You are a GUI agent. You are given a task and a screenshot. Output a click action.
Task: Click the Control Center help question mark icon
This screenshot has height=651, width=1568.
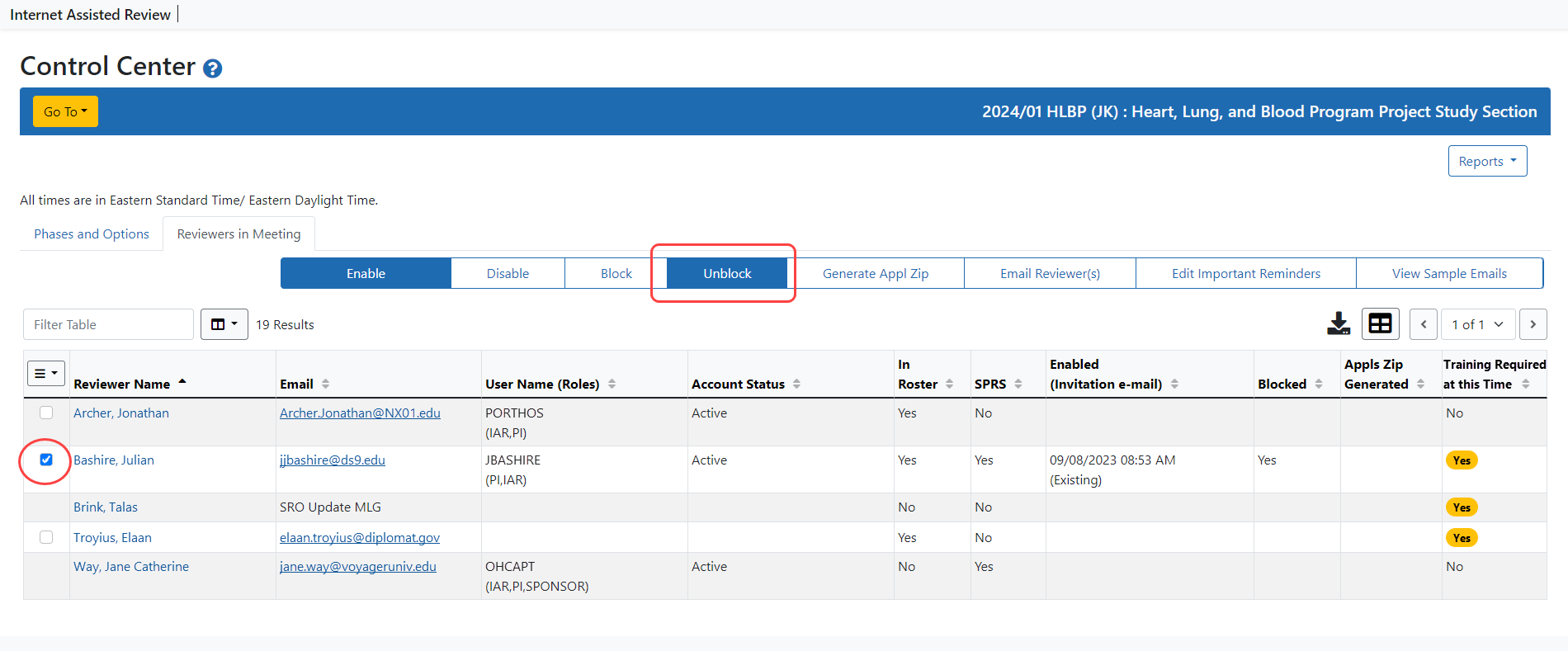coord(212,68)
